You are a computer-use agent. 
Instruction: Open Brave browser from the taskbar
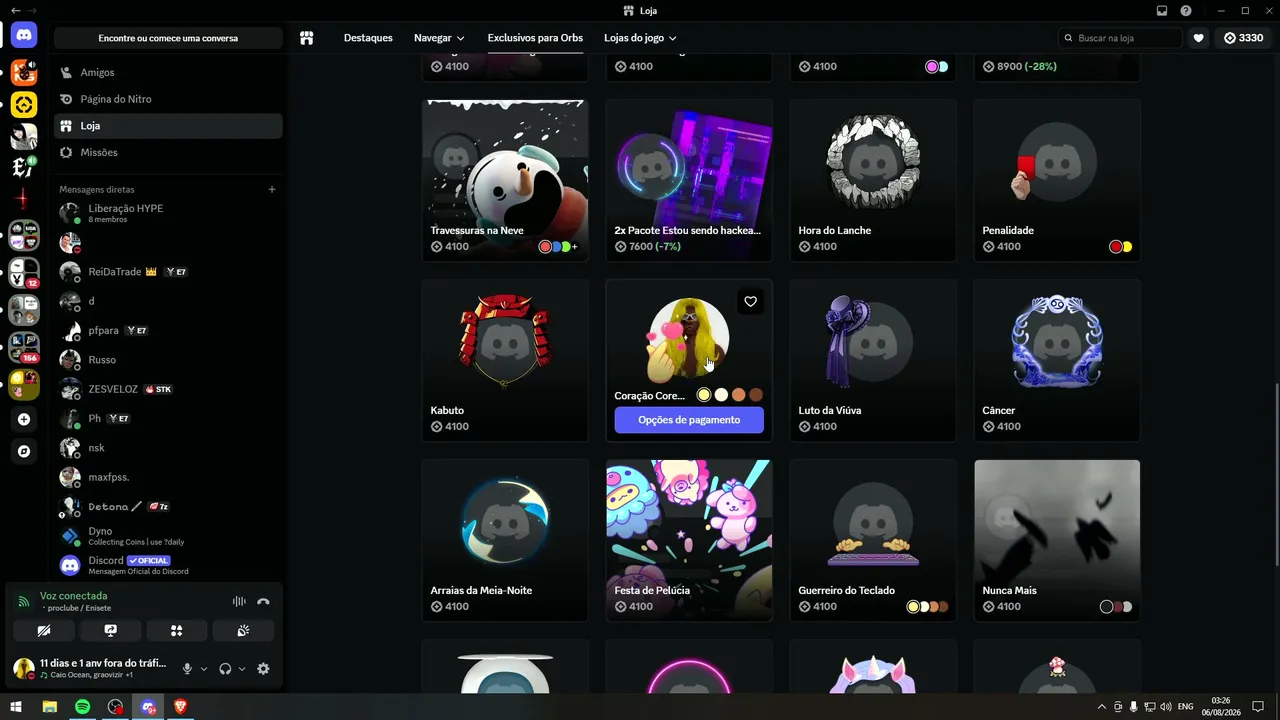(x=181, y=707)
